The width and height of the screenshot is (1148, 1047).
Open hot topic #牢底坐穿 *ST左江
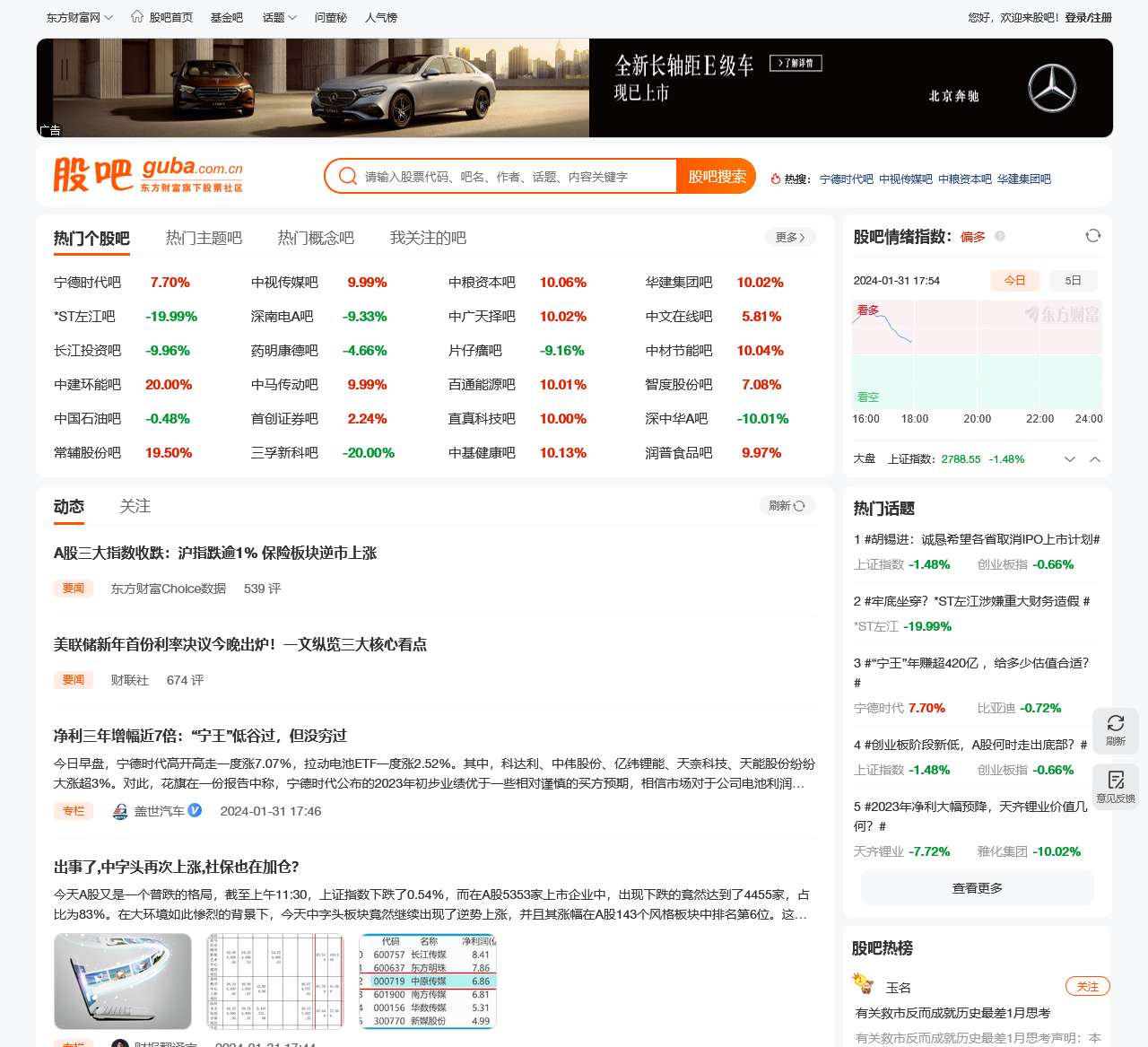point(972,601)
